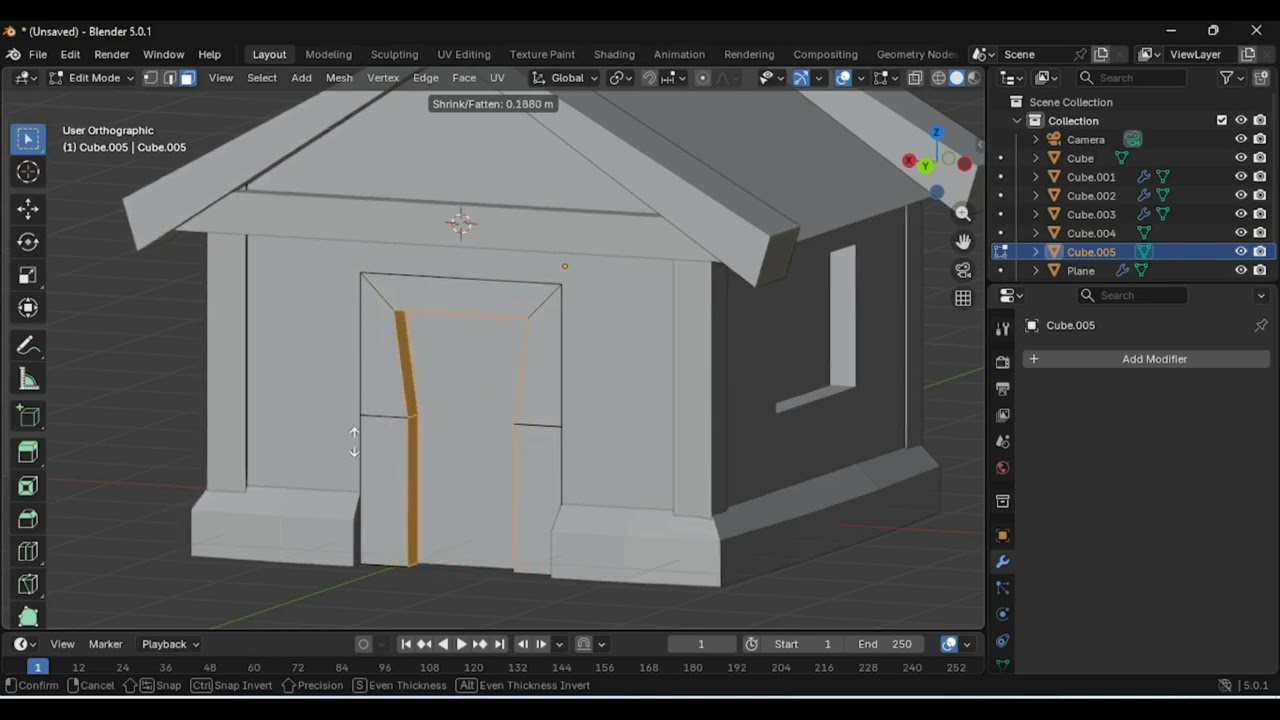
Task: Enable edge select mode
Action: (x=169, y=78)
